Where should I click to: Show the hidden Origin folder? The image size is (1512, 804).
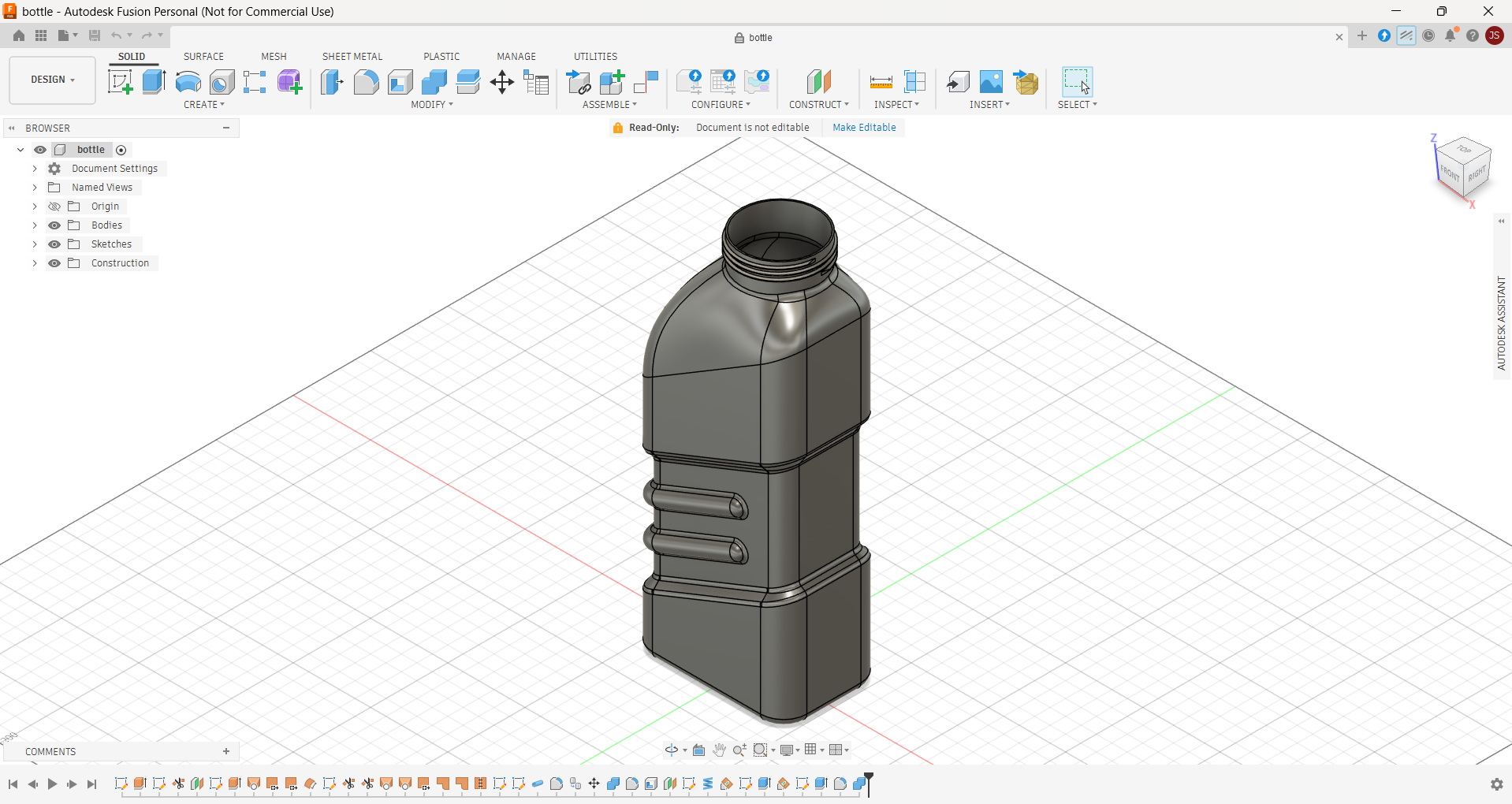(x=54, y=207)
